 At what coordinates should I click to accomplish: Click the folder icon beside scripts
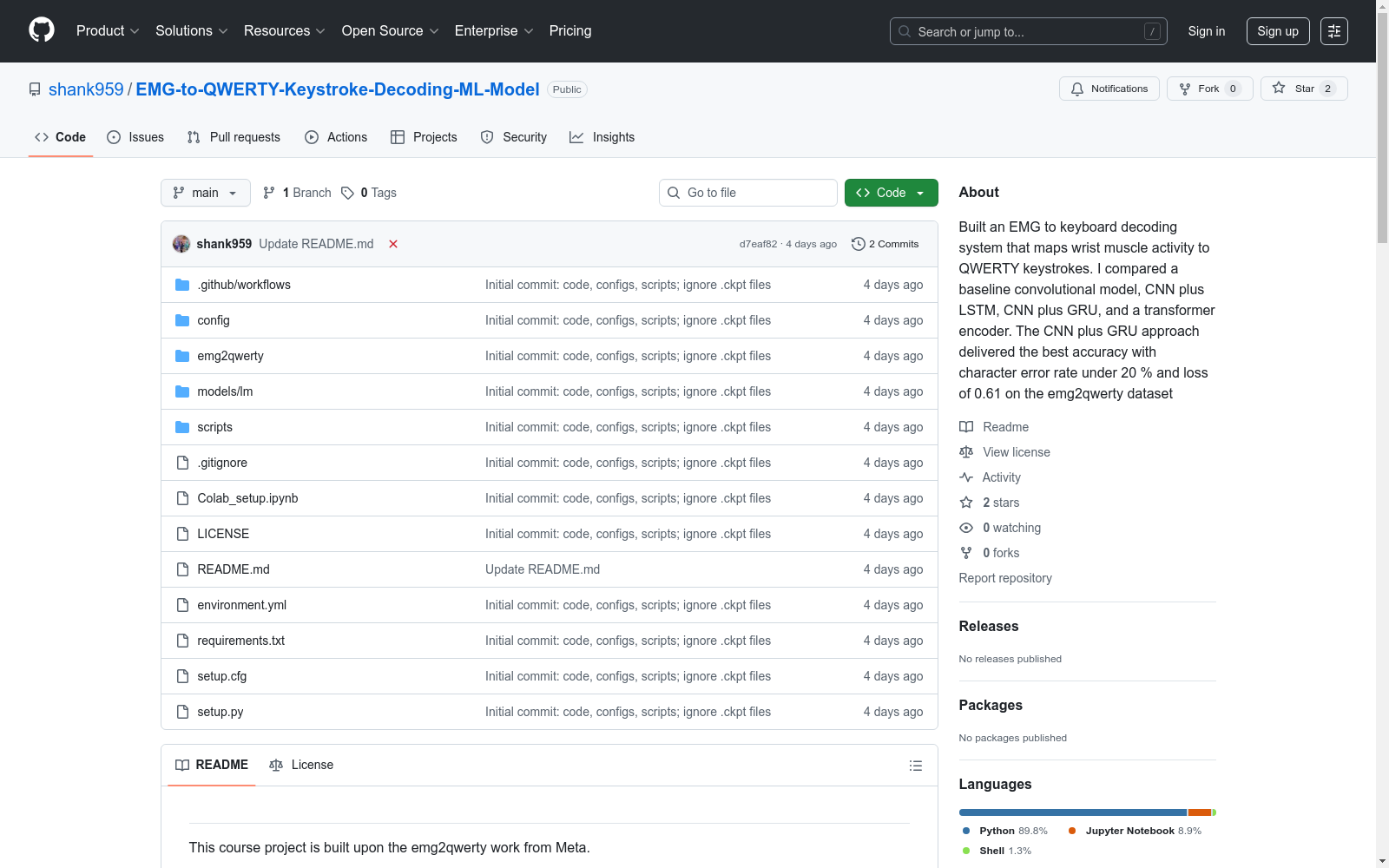182,427
